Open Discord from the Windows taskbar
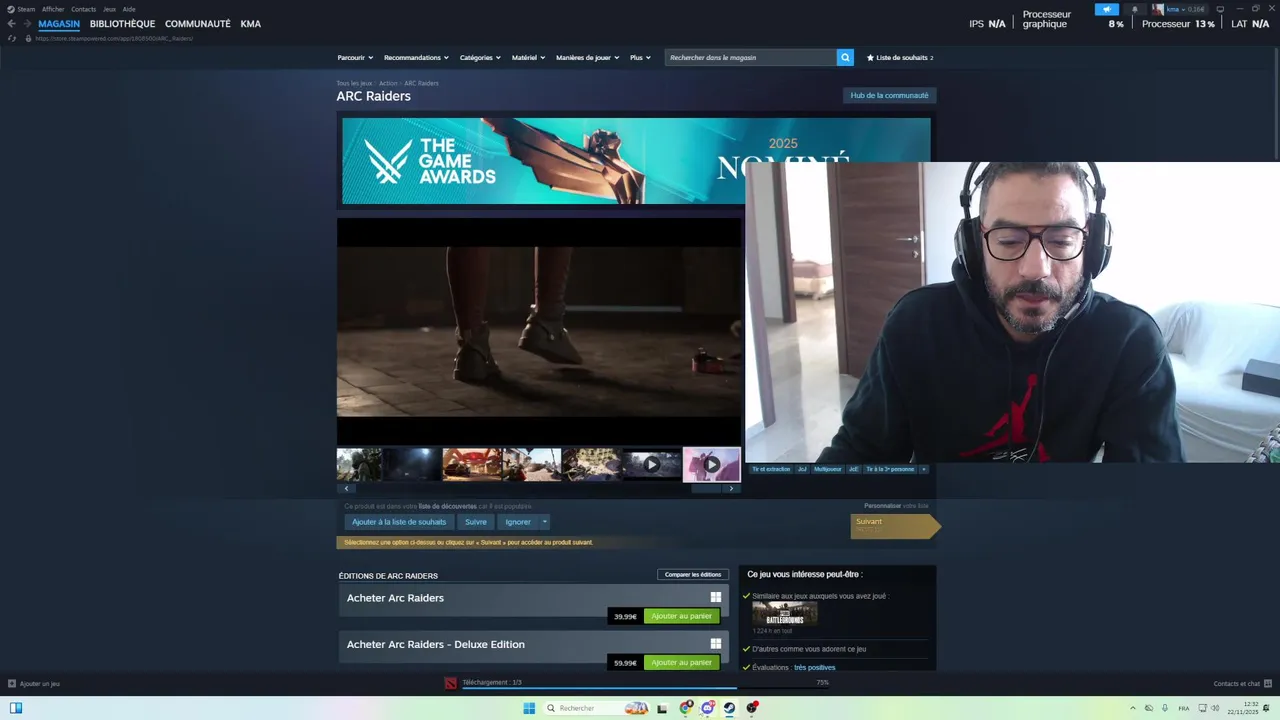Viewport: 1280px width, 720px height. tap(707, 708)
